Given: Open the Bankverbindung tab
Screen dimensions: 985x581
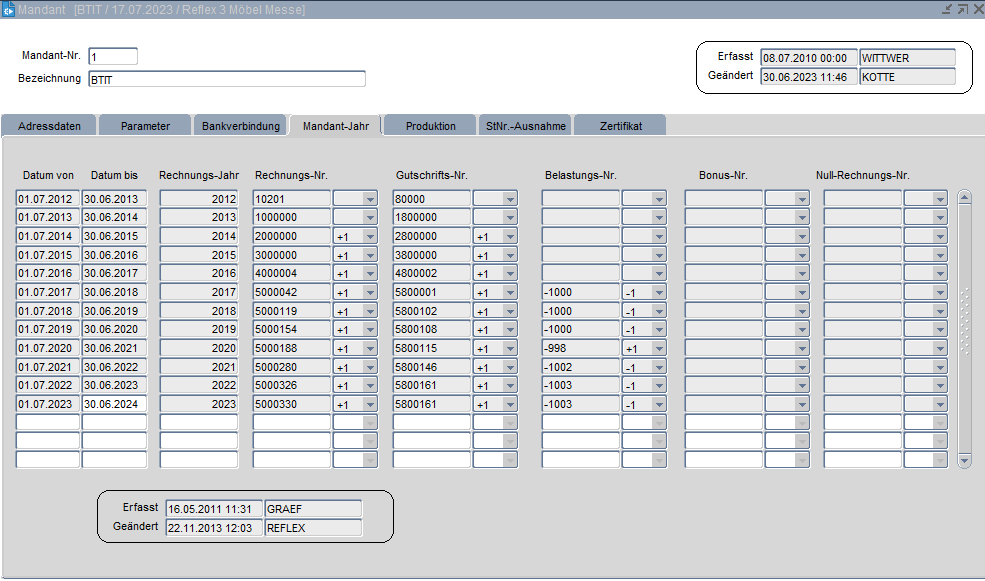Looking at the screenshot, I should tap(240, 126).
